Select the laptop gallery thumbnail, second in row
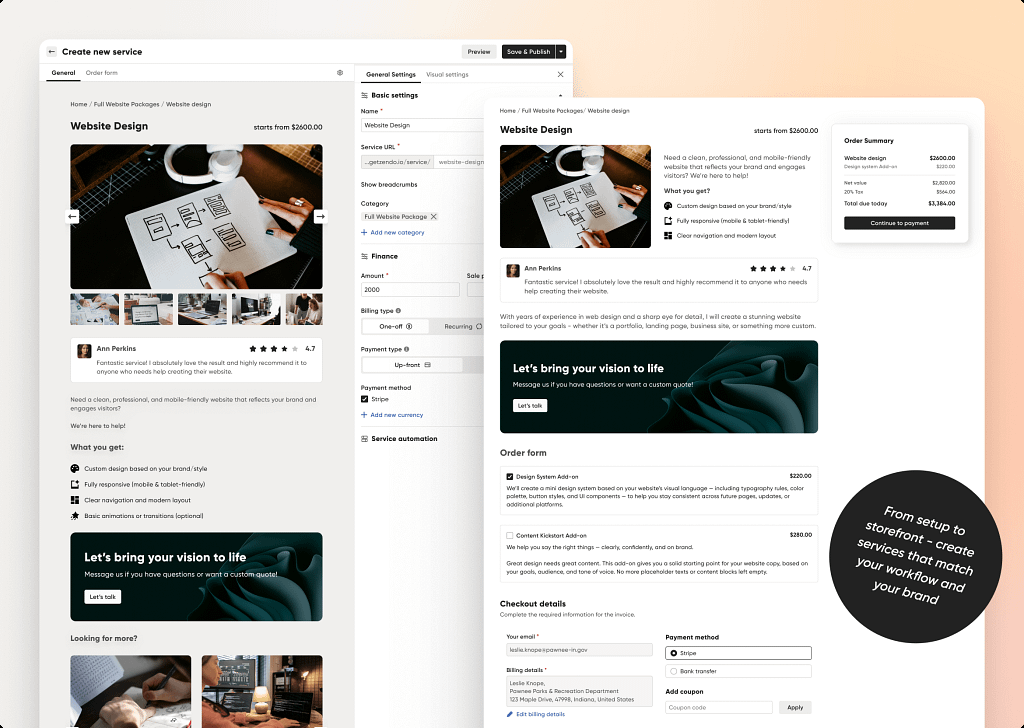1024x728 pixels. [149, 309]
